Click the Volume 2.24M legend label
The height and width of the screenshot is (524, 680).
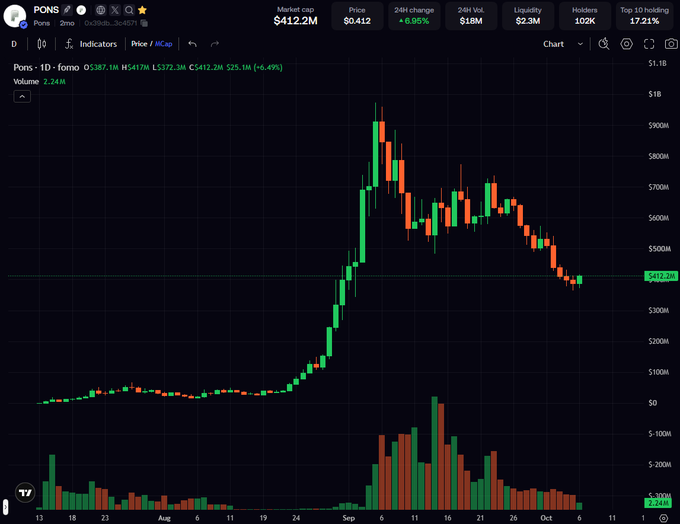tap(39, 82)
